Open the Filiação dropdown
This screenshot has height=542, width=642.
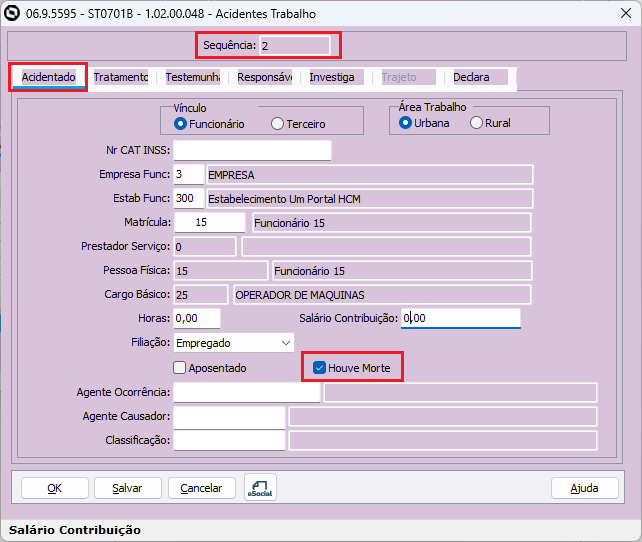click(x=234, y=343)
